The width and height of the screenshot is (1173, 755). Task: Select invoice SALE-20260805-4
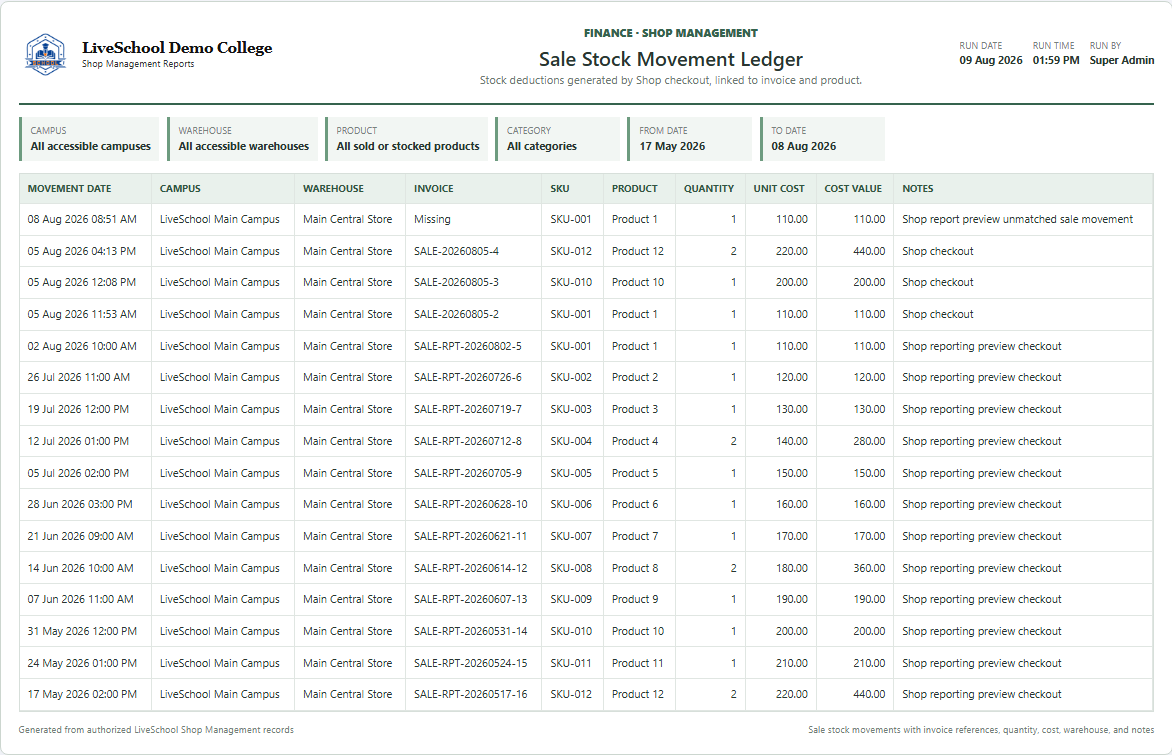pos(456,251)
